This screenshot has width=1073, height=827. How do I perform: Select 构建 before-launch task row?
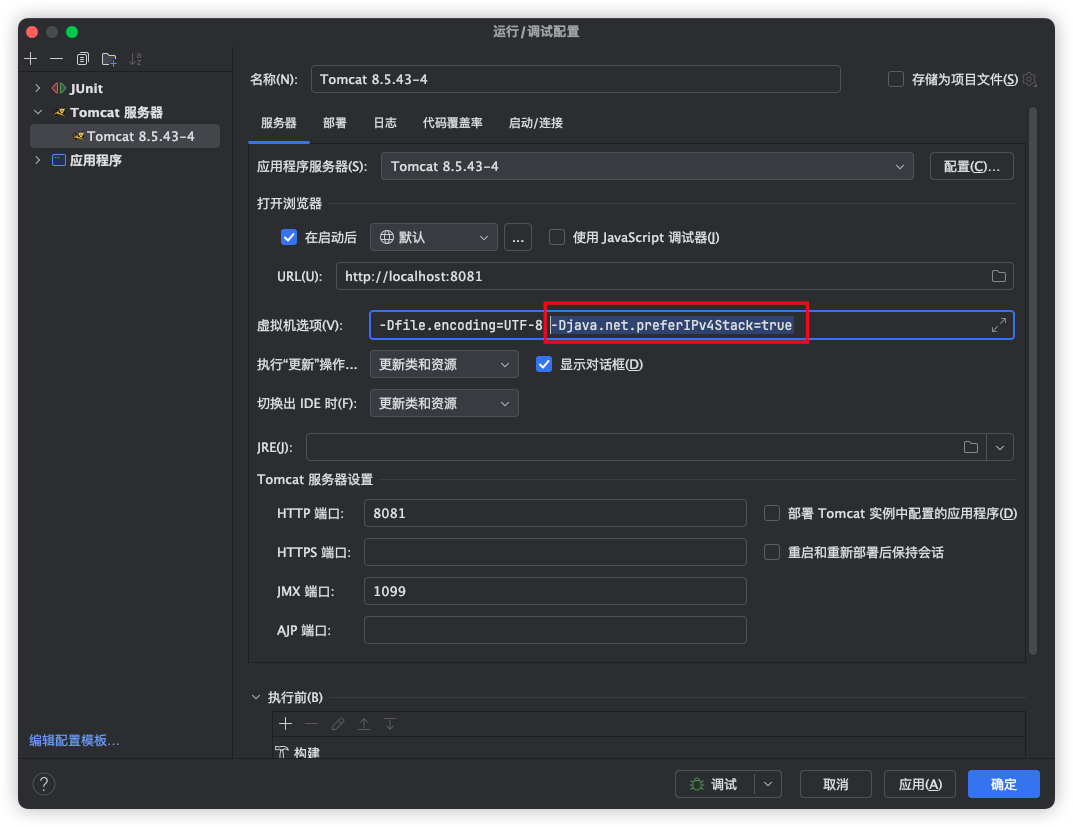(x=649, y=752)
